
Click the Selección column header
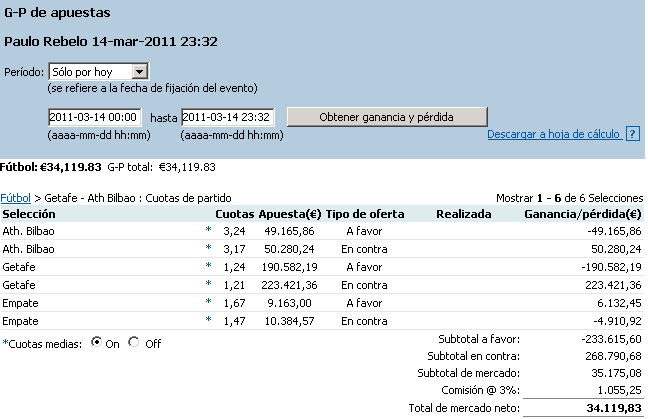pos(29,214)
